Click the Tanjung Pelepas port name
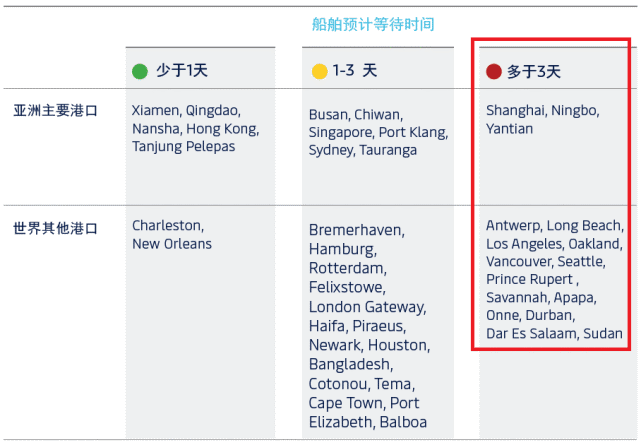The width and height of the screenshot is (641, 445). tap(184, 146)
